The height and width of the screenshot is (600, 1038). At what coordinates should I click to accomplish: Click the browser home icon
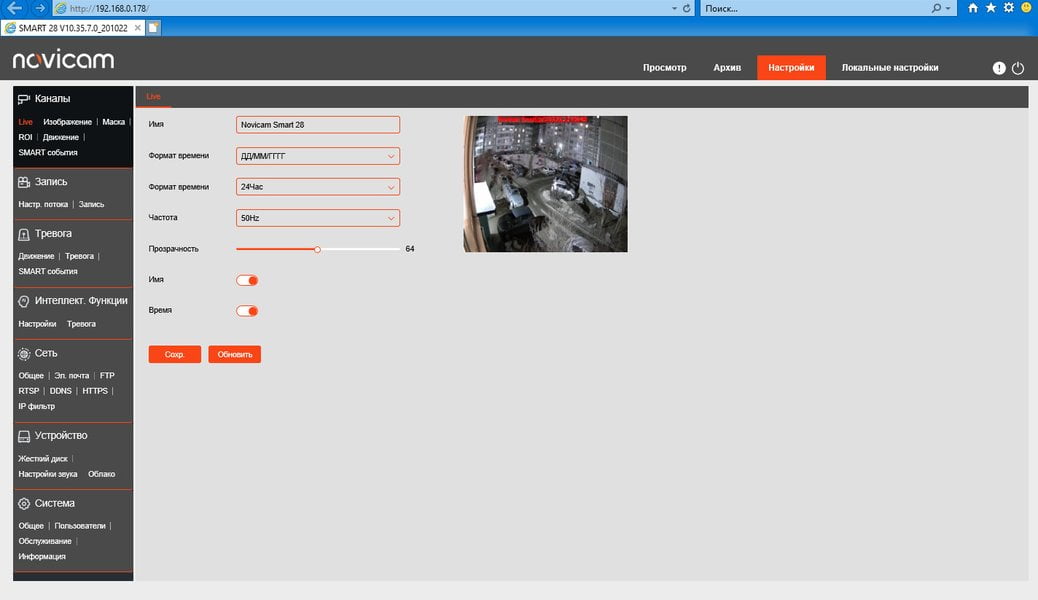coord(972,8)
